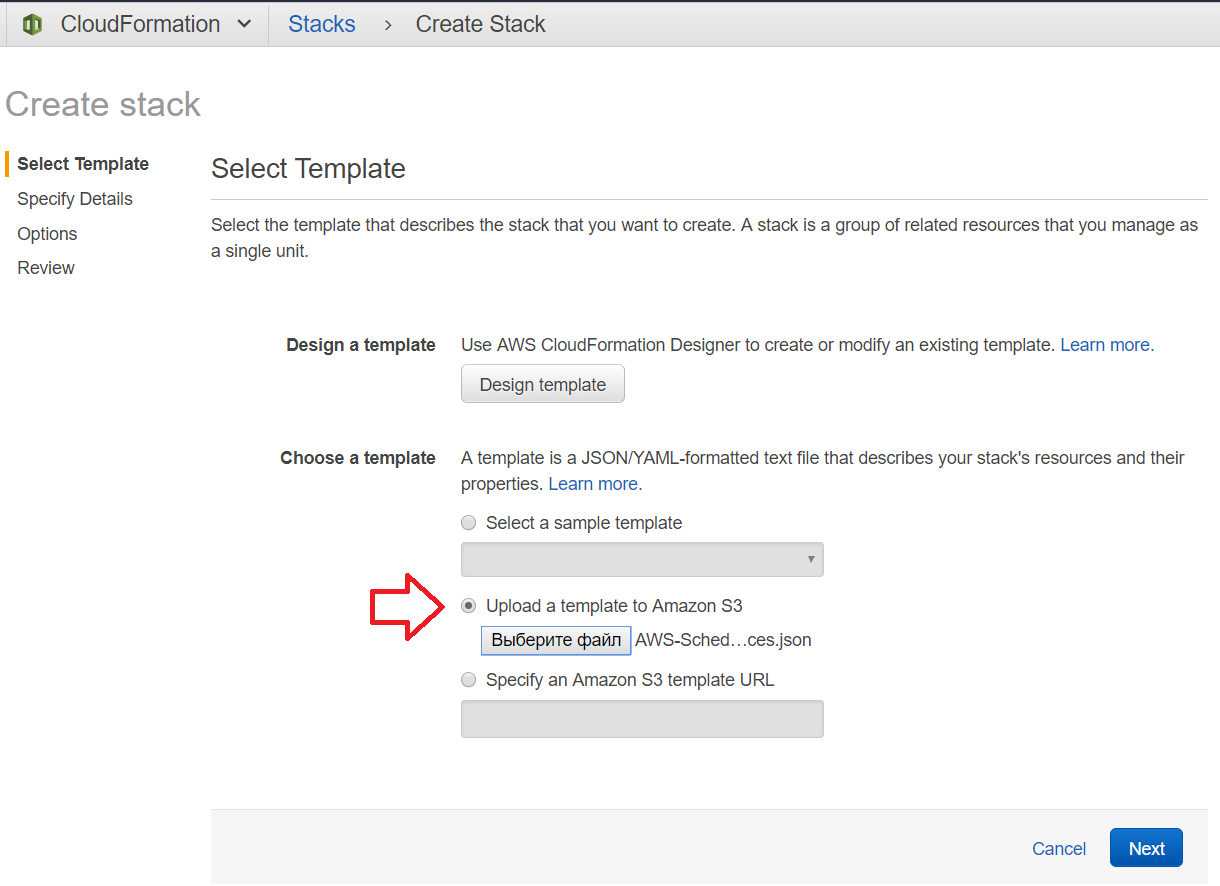Expand the CloudFormation service dropdown arrow
1220x886 pixels.
coord(244,25)
